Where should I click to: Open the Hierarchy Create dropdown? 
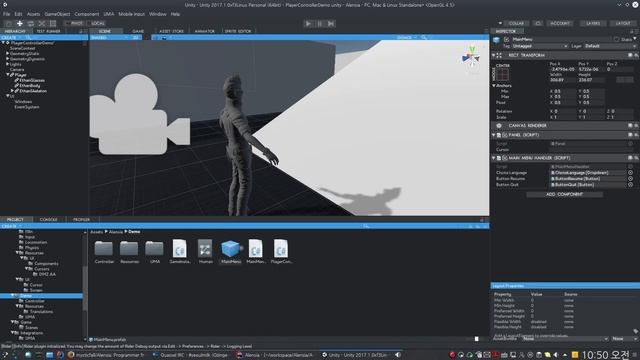click(x=11, y=38)
